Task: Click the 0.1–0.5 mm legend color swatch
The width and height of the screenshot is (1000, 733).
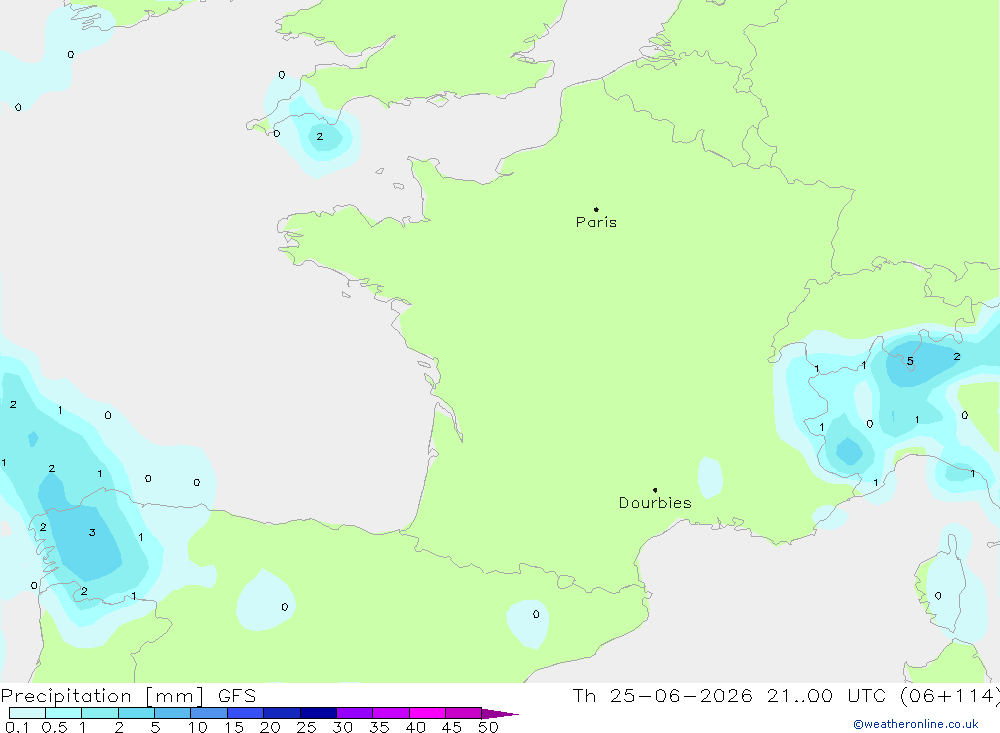Action: click(27, 713)
